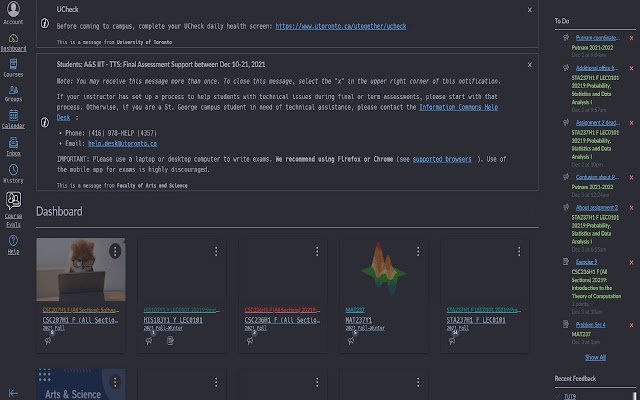Click the CSC207H1 card cover image
Viewport: 640px width, 400px height.
tap(81, 269)
